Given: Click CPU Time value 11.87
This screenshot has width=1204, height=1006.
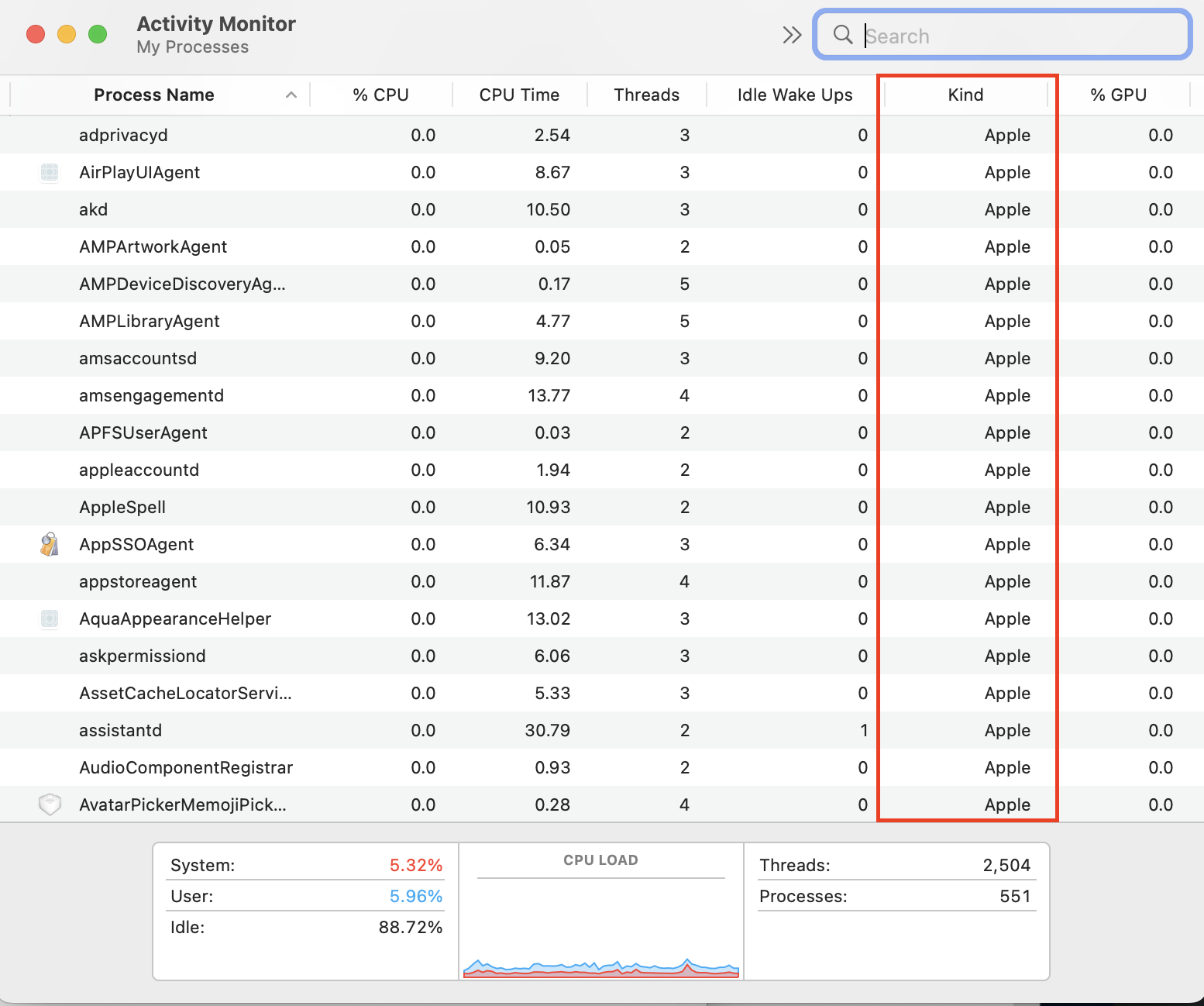Looking at the screenshot, I should tap(550, 581).
